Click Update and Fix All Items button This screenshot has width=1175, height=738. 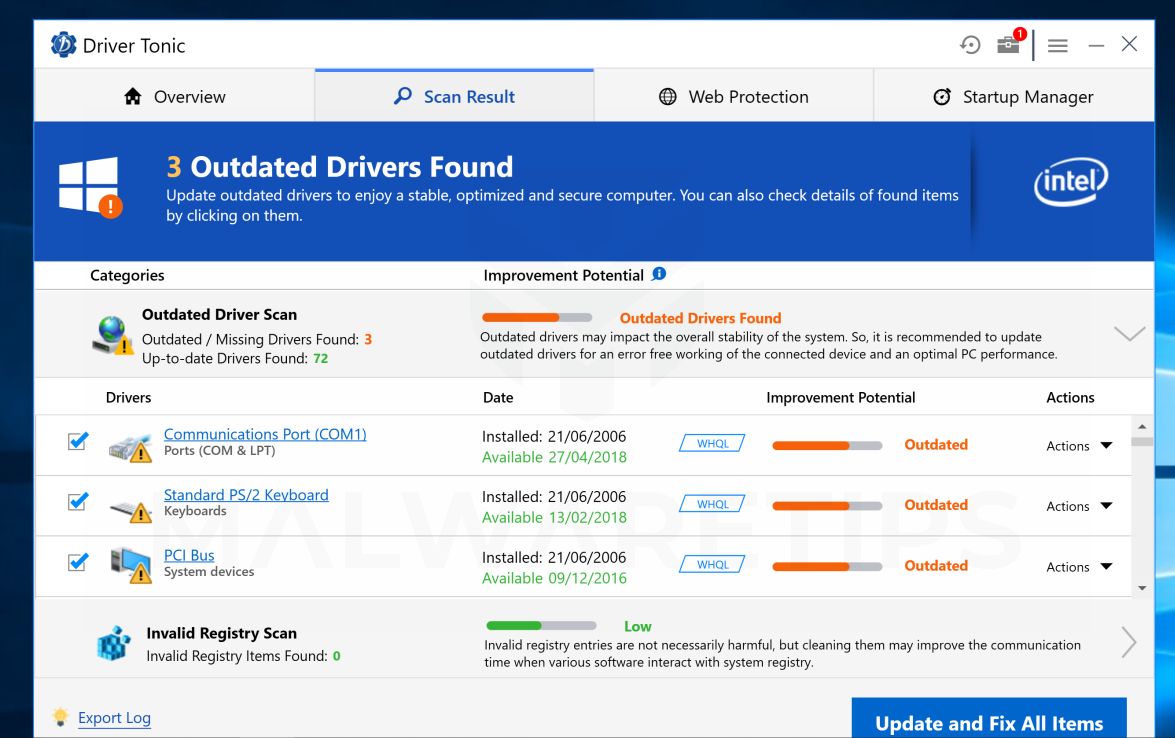[x=989, y=722]
